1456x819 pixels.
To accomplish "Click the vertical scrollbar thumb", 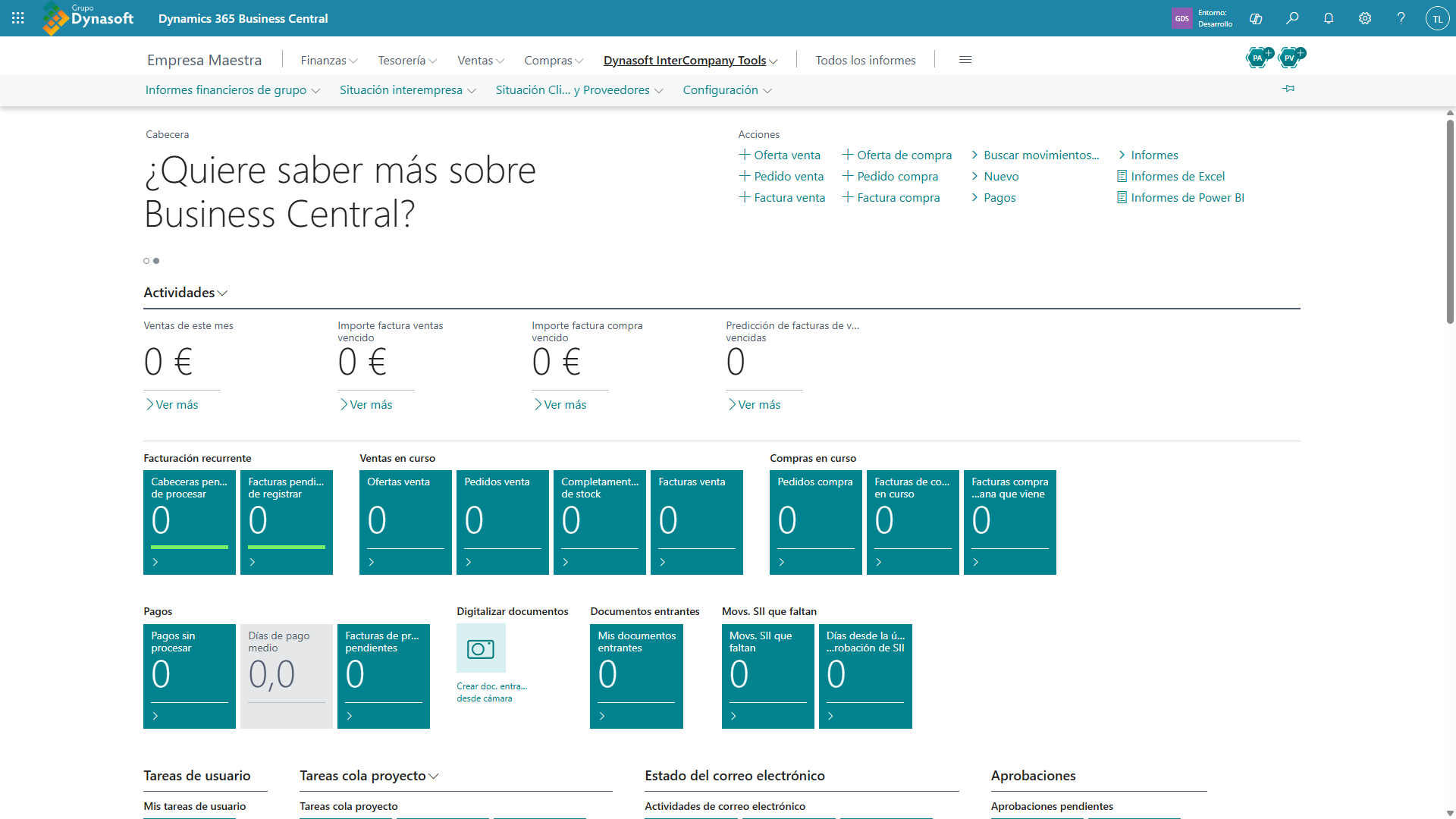I will pos(1450,221).
